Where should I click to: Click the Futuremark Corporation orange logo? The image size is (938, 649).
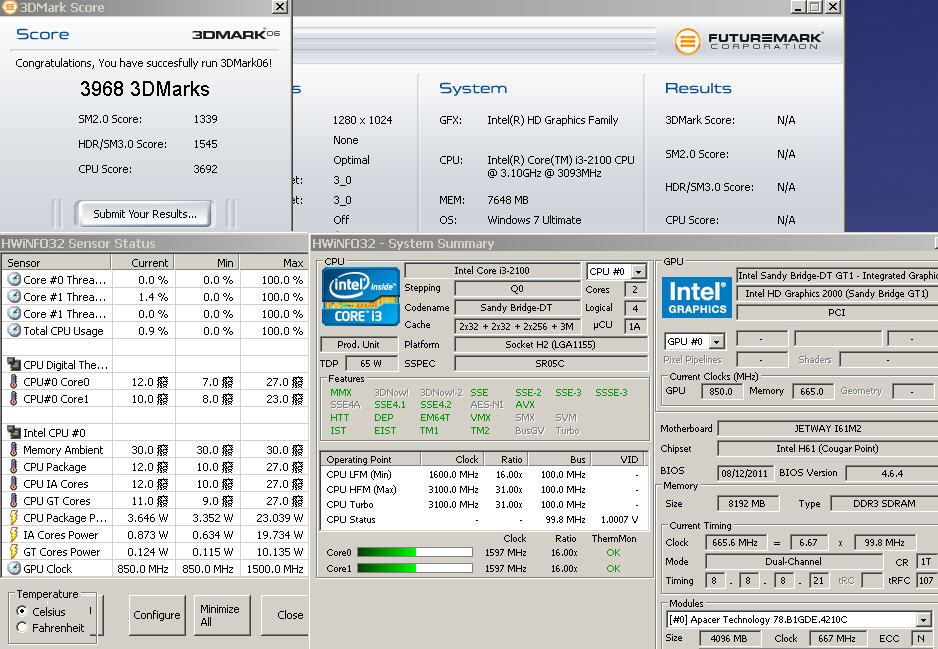pos(687,41)
